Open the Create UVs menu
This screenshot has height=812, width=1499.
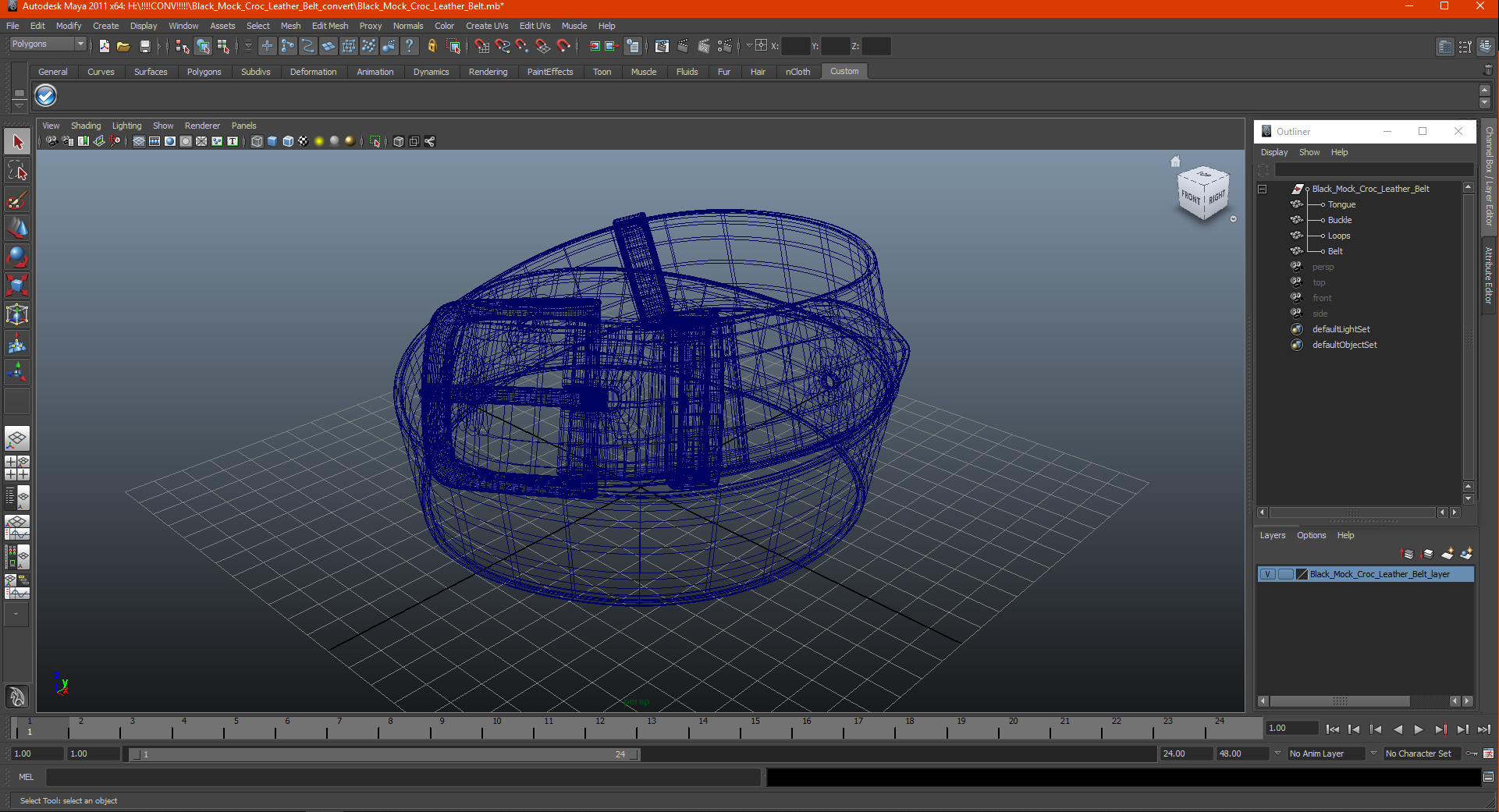point(487,26)
